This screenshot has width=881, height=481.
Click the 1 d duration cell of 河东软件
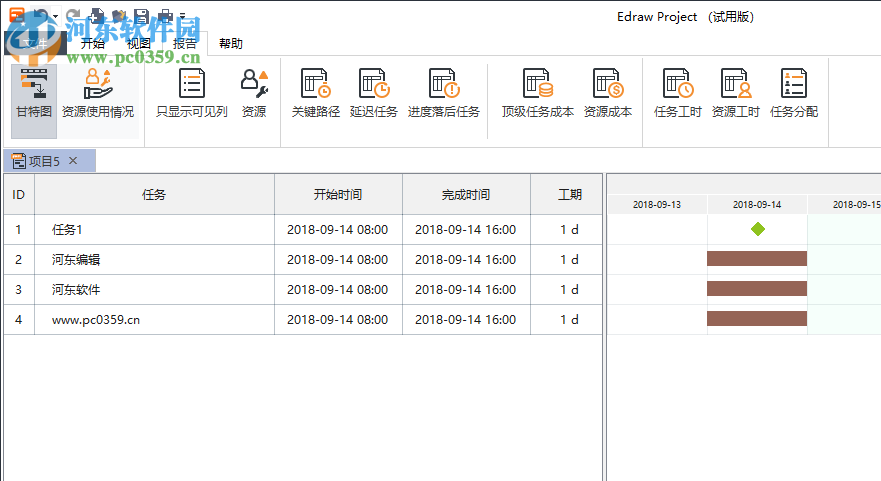(x=566, y=289)
